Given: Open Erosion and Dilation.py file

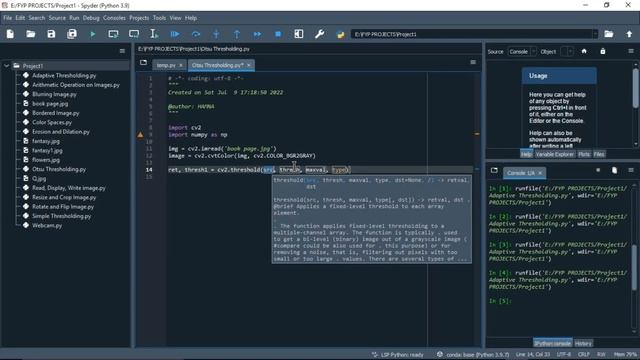Looking at the screenshot, I should pyautogui.click(x=61, y=132).
